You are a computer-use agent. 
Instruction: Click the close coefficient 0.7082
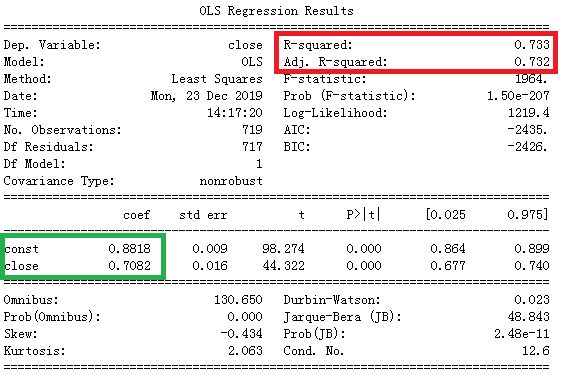[130, 266]
